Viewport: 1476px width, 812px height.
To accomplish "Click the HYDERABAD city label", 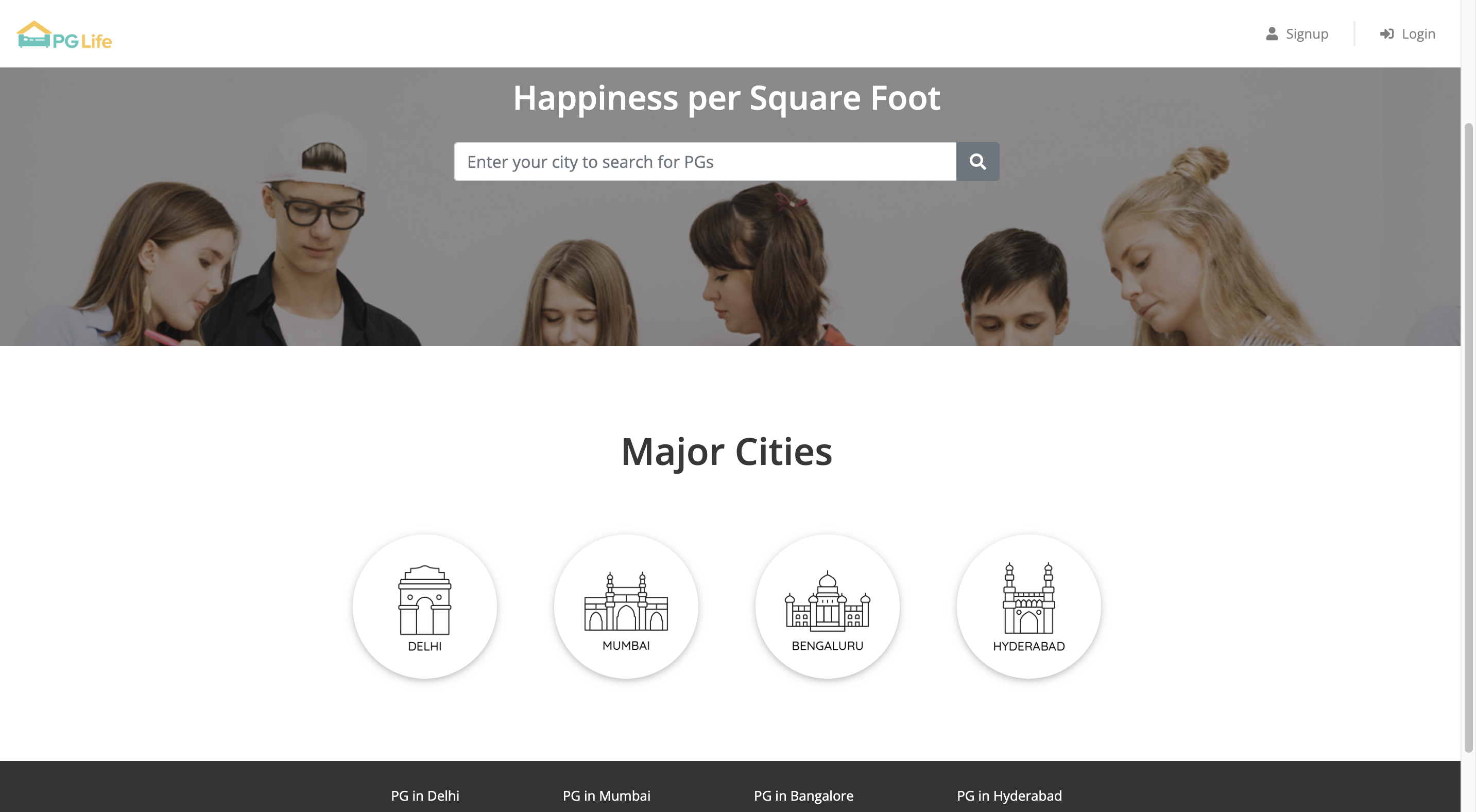I will point(1028,646).
